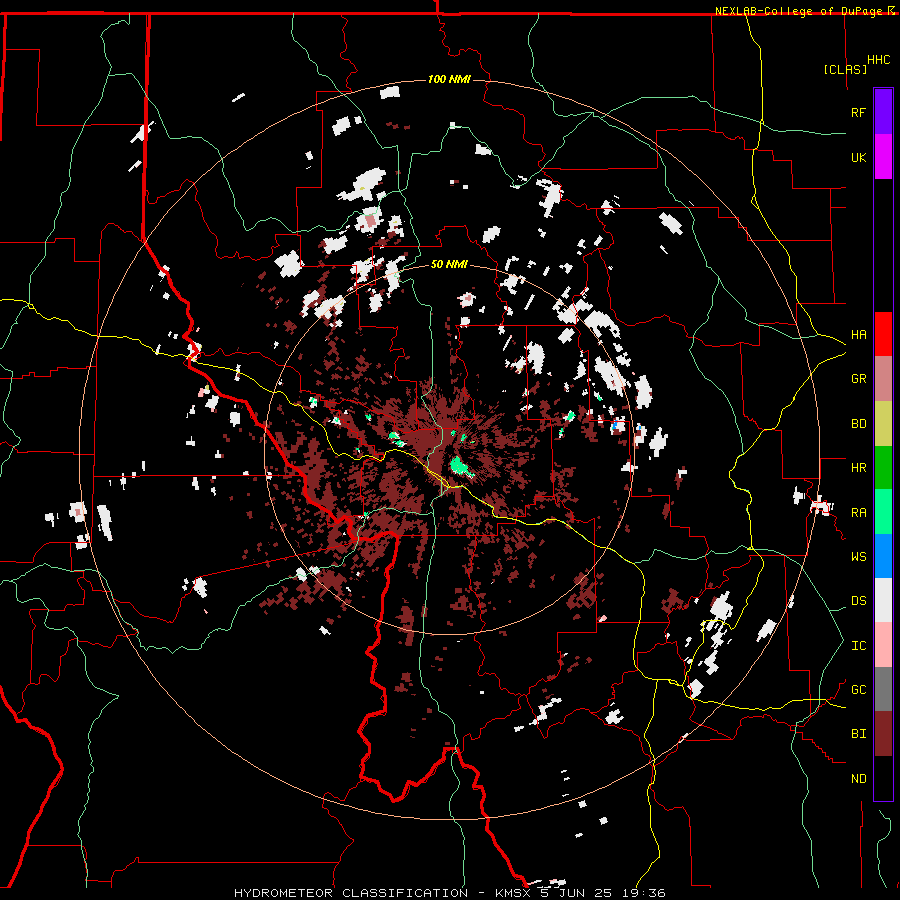Click the BI legend label

point(858,734)
